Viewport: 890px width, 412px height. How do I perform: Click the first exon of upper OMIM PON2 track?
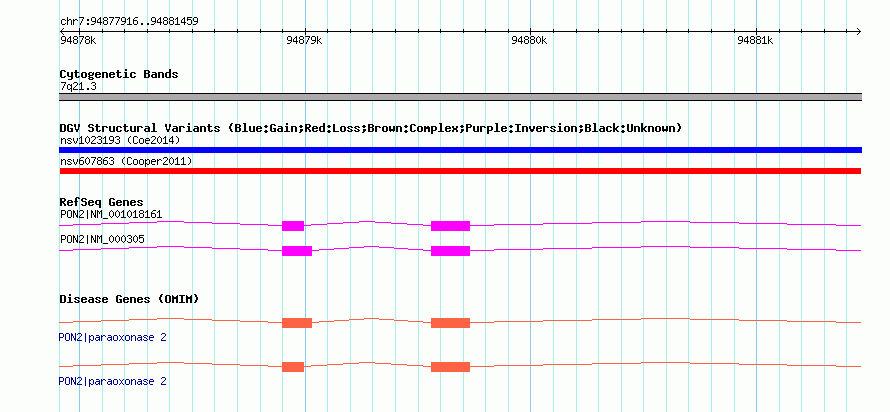pyautogui.click(x=297, y=323)
